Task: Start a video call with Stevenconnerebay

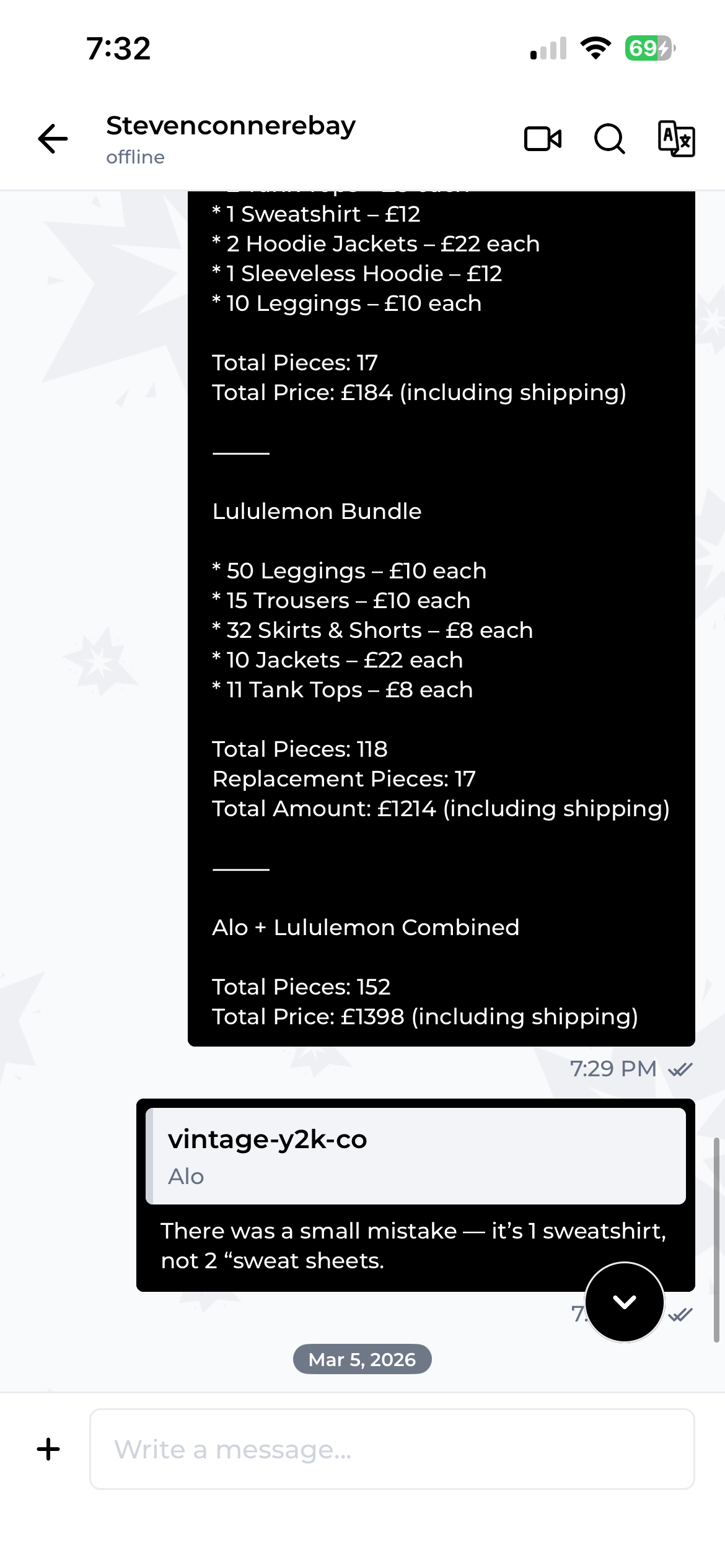Action: 543,139
